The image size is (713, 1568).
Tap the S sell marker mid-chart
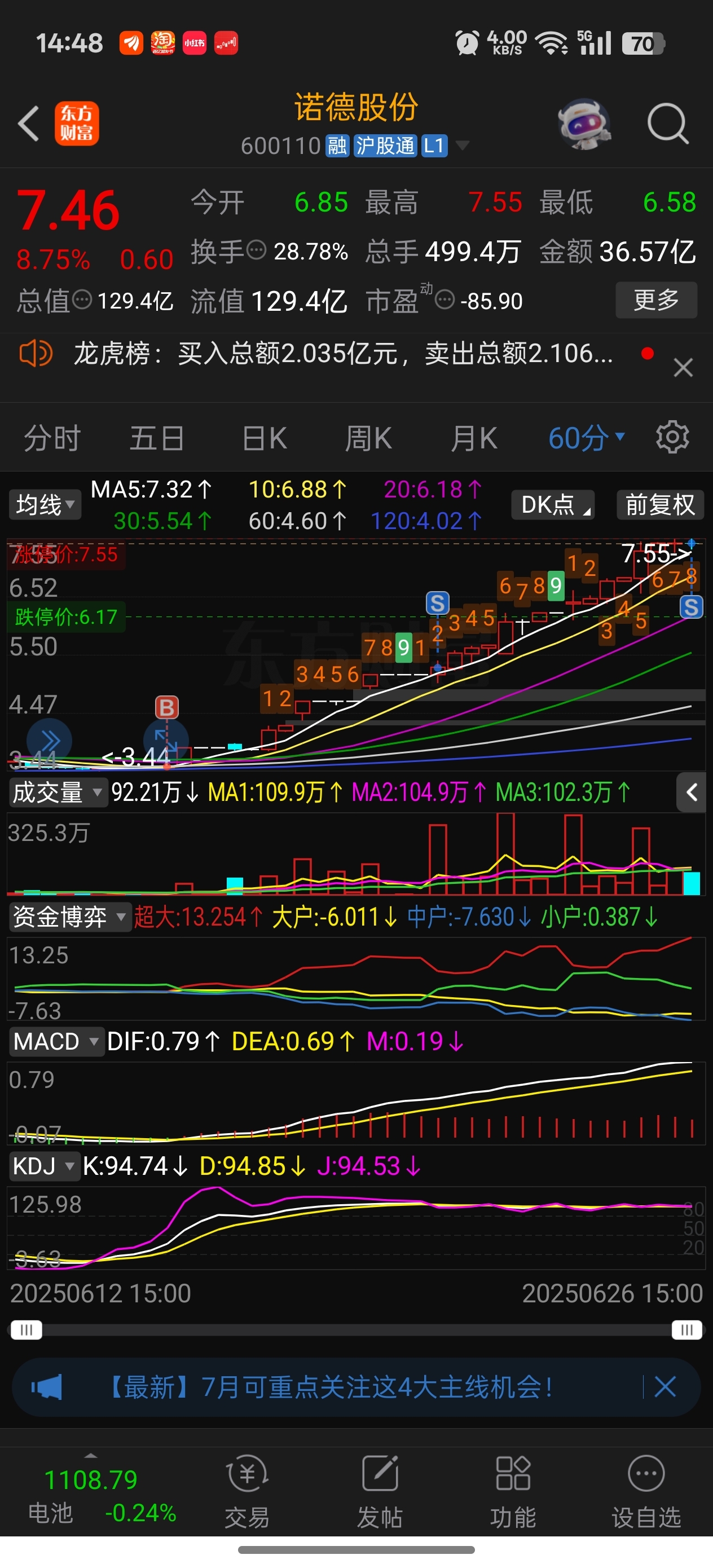click(437, 603)
